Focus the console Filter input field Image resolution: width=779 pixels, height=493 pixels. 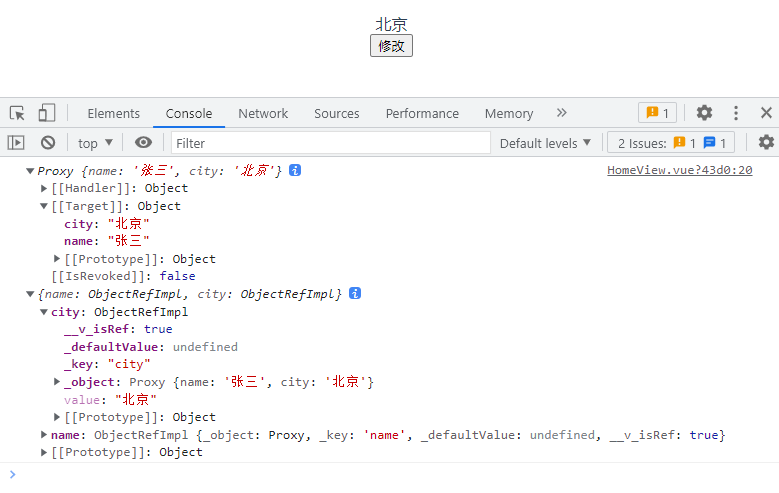[x=330, y=143]
